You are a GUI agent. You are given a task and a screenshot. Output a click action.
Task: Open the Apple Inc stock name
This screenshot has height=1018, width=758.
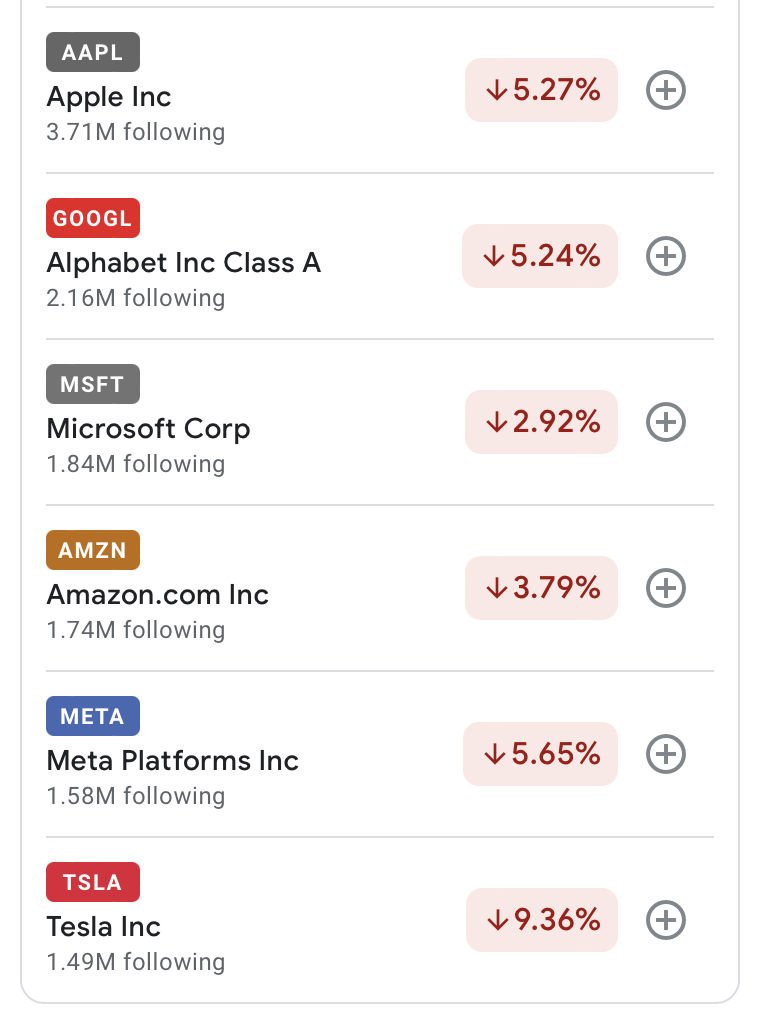click(x=109, y=97)
